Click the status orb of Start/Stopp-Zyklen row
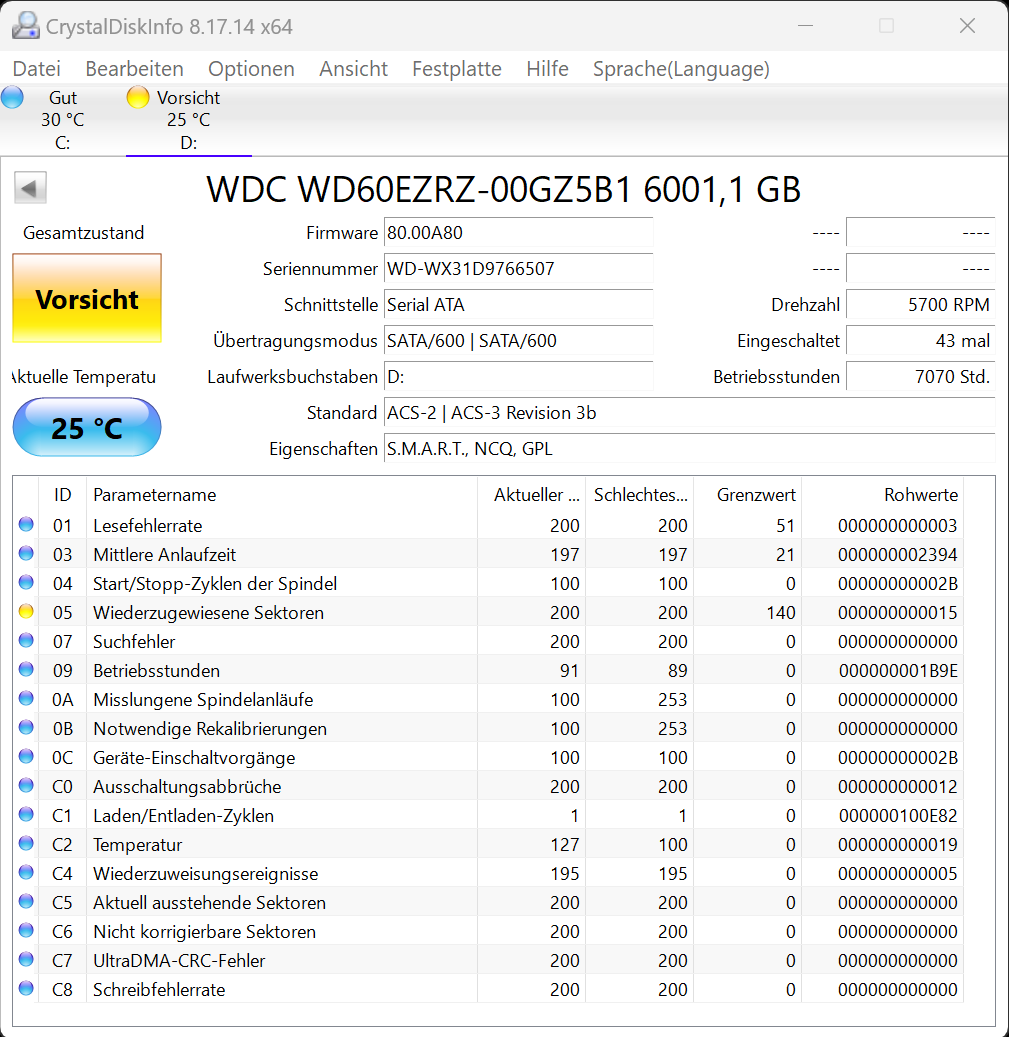Screen dimensions: 1009x1037 click(x=26, y=583)
